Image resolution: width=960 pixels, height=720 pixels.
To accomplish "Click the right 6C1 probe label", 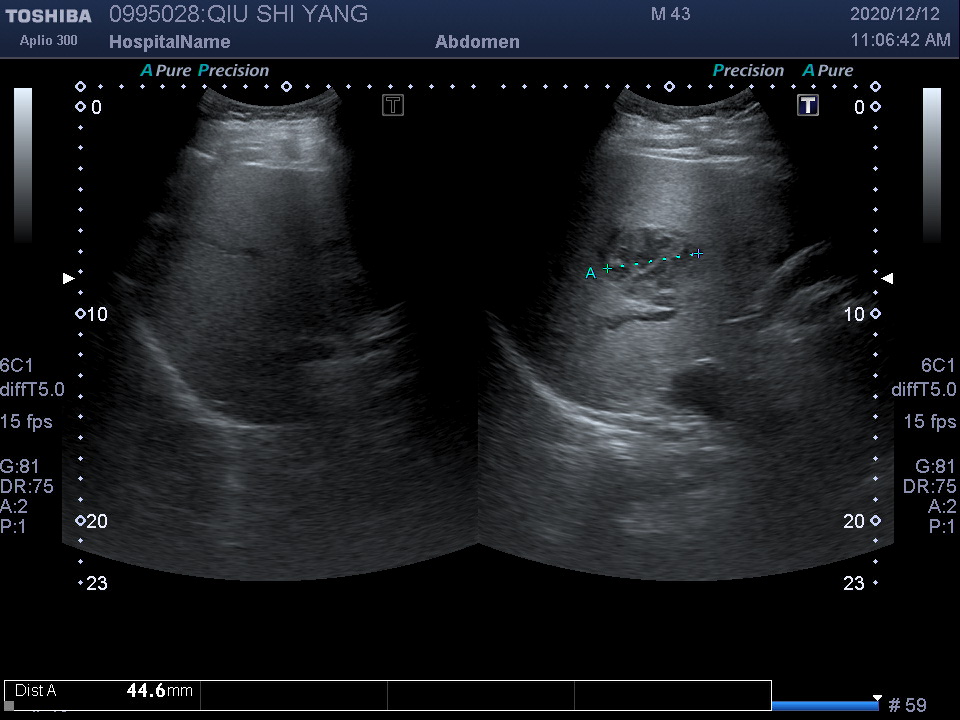I will click(938, 366).
